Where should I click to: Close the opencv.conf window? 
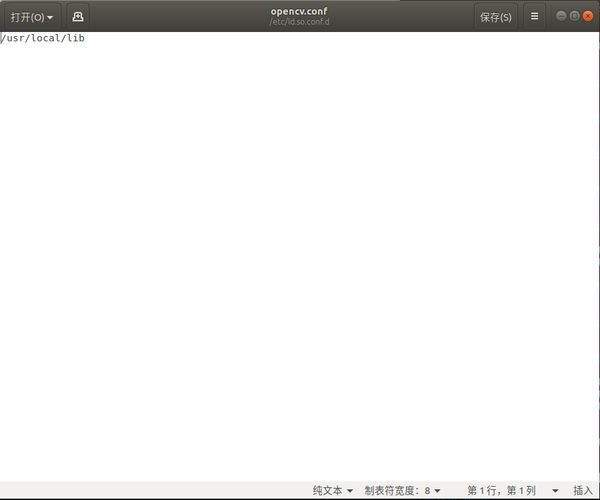click(x=588, y=16)
